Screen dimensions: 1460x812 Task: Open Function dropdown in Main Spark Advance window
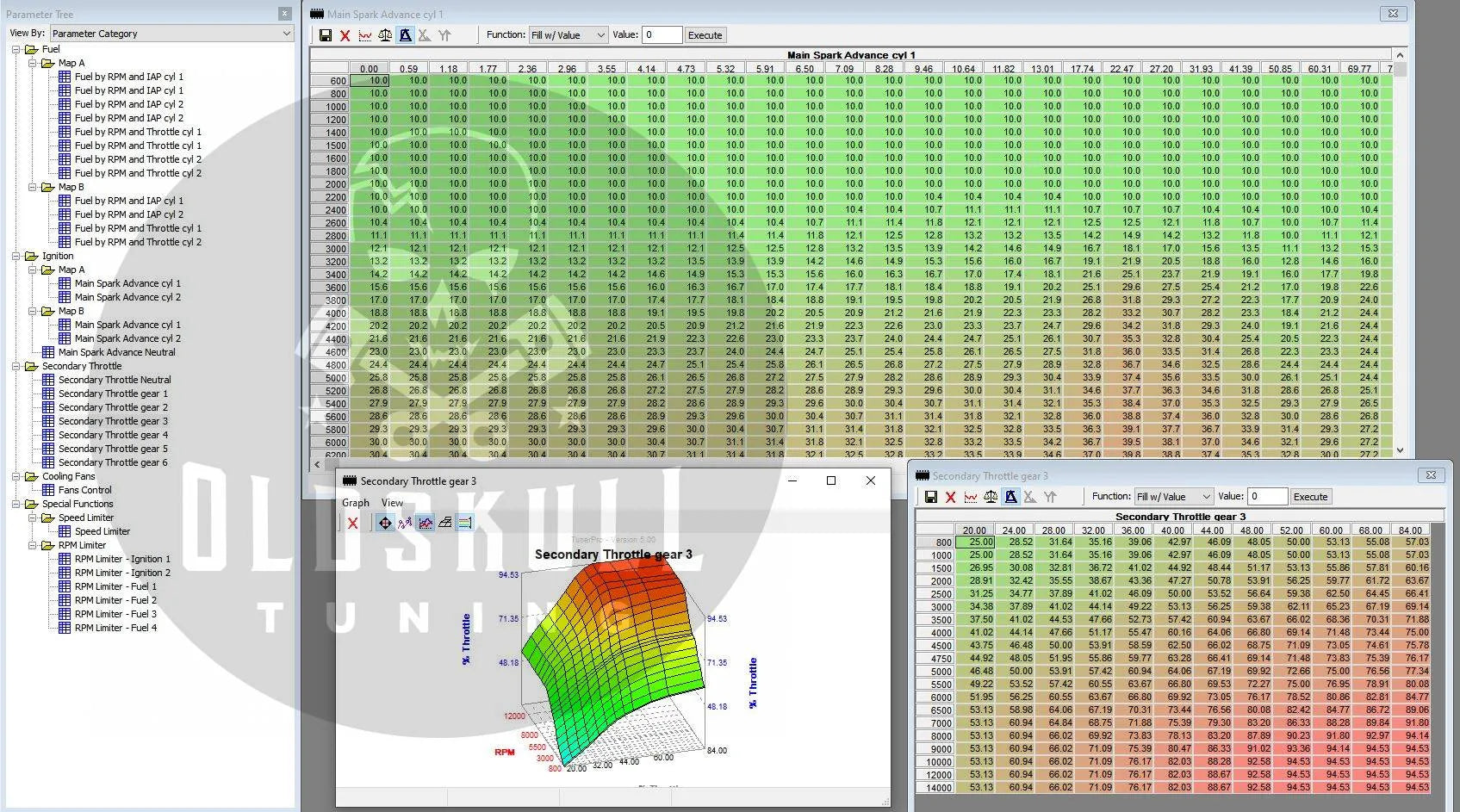[568, 35]
